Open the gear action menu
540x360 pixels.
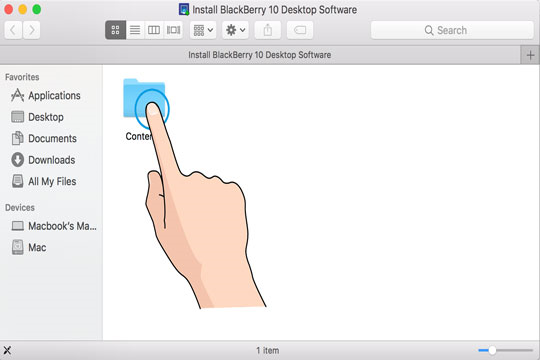[x=235, y=30]
